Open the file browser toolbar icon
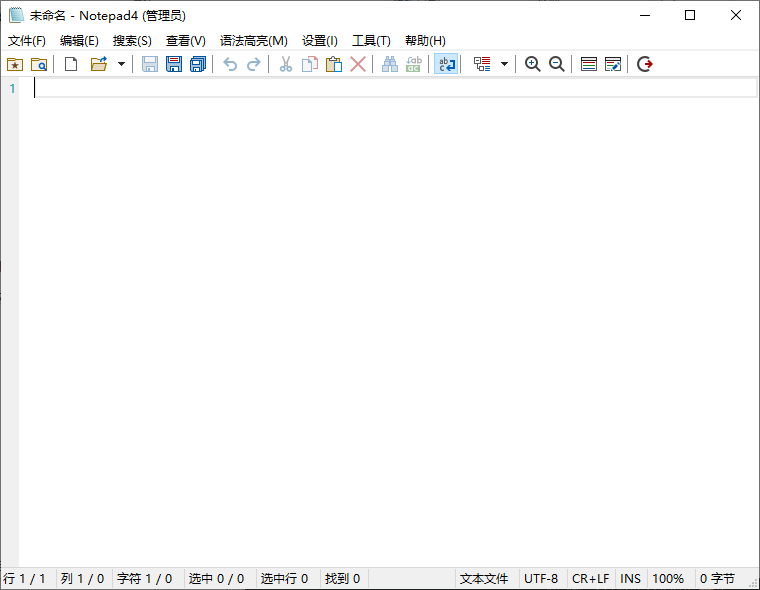The image size is (760, 590). pyautogui.click(x=39, y=64)
